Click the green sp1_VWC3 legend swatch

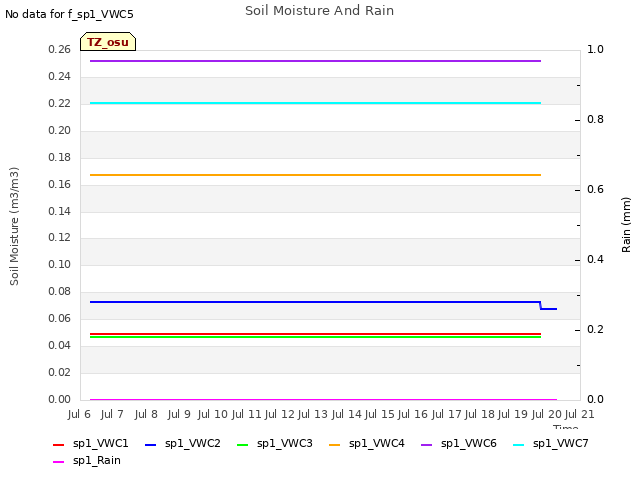242,444
